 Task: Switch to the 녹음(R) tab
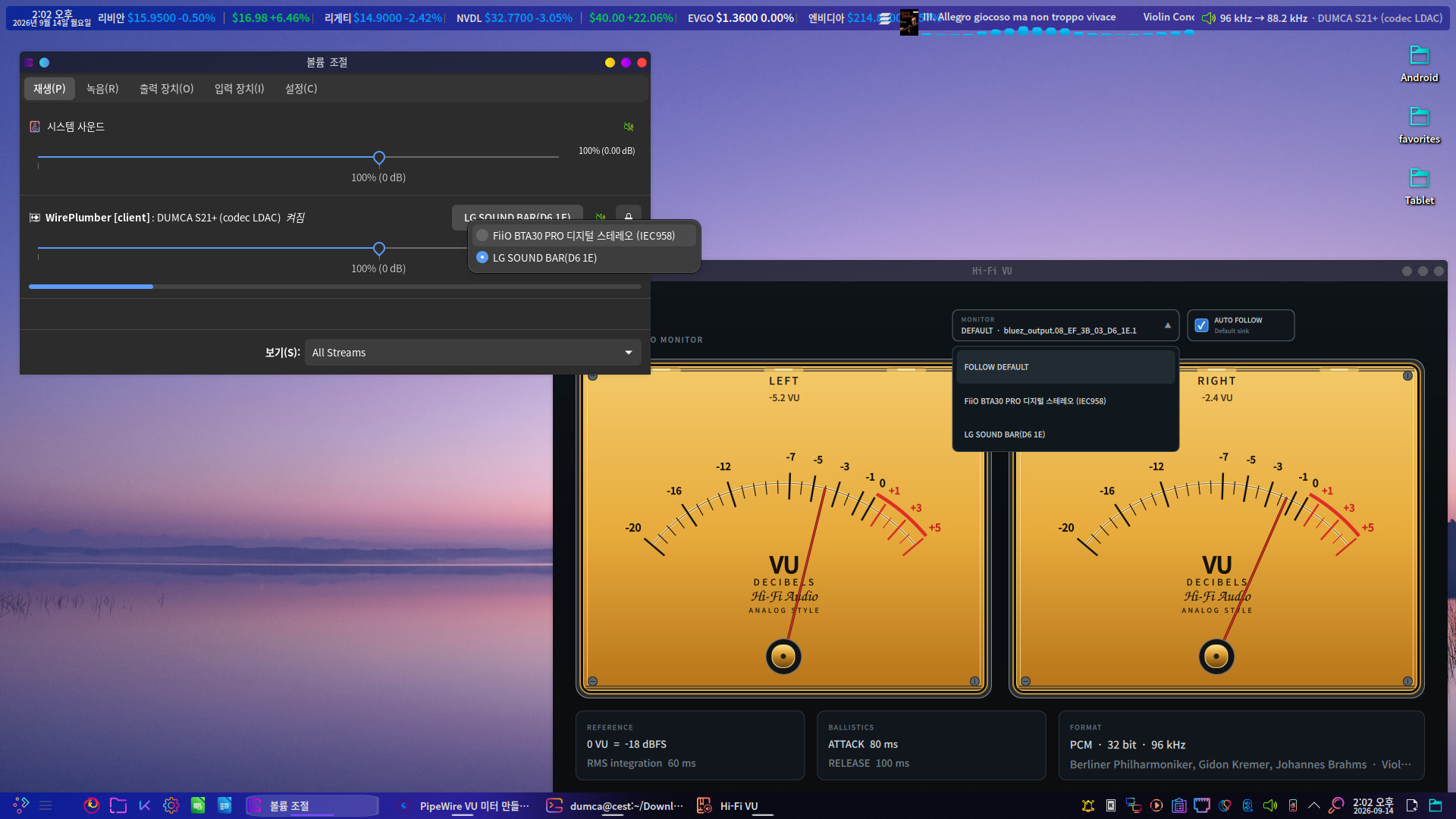[102, 89]
